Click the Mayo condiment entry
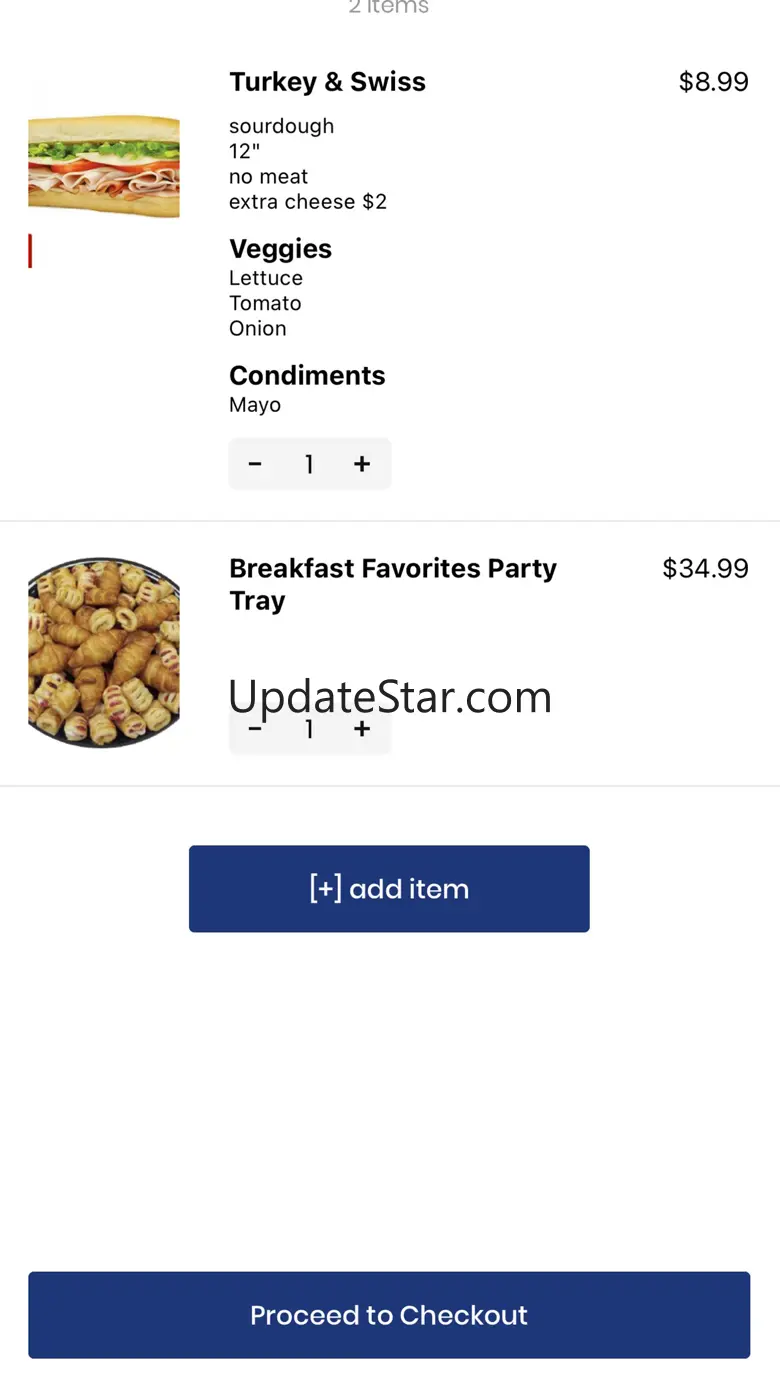 (255, 405)
